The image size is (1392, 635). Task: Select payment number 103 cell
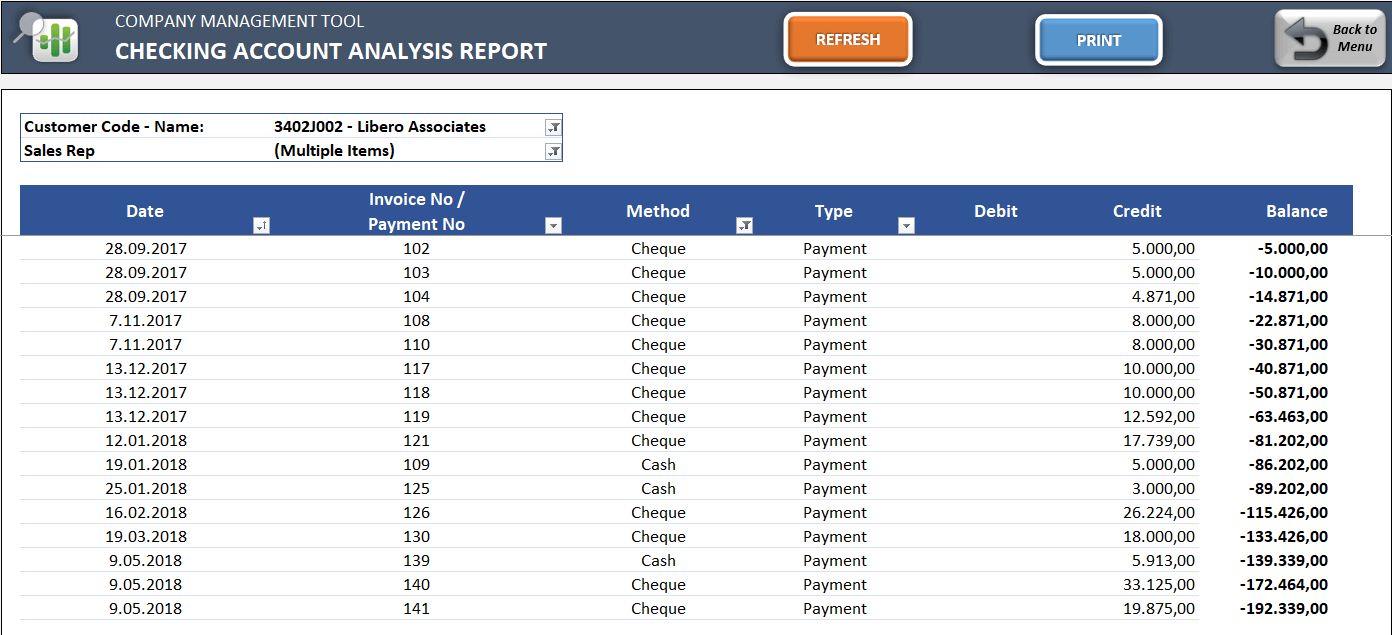416,273
